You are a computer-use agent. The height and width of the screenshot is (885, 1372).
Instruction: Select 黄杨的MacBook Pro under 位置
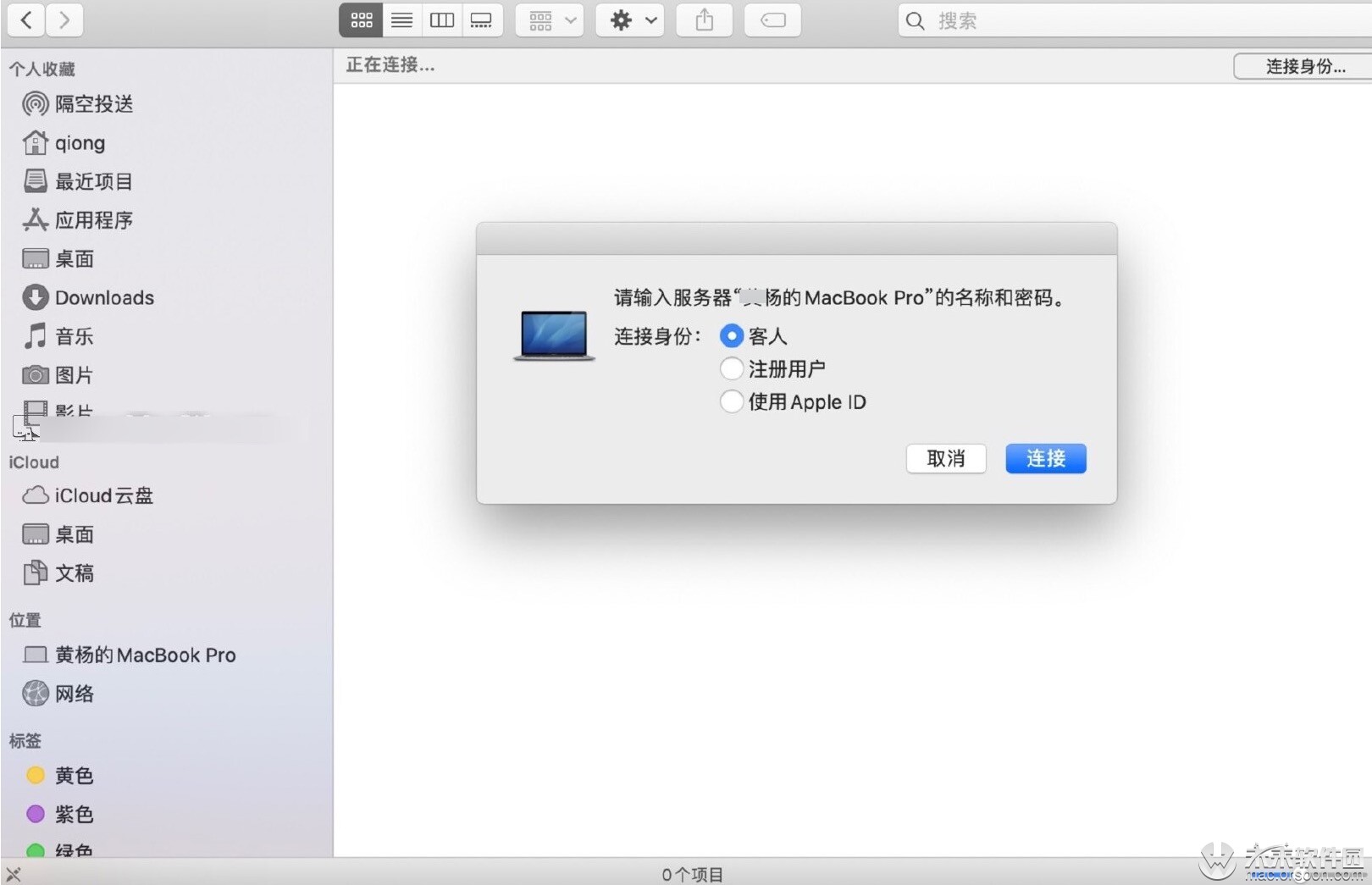click(x=130, y=655)
